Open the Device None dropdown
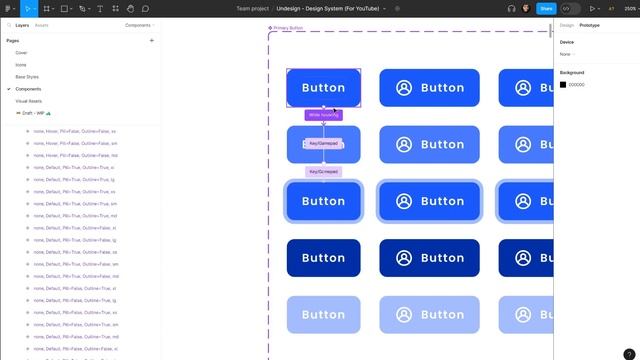 [567, 54]
